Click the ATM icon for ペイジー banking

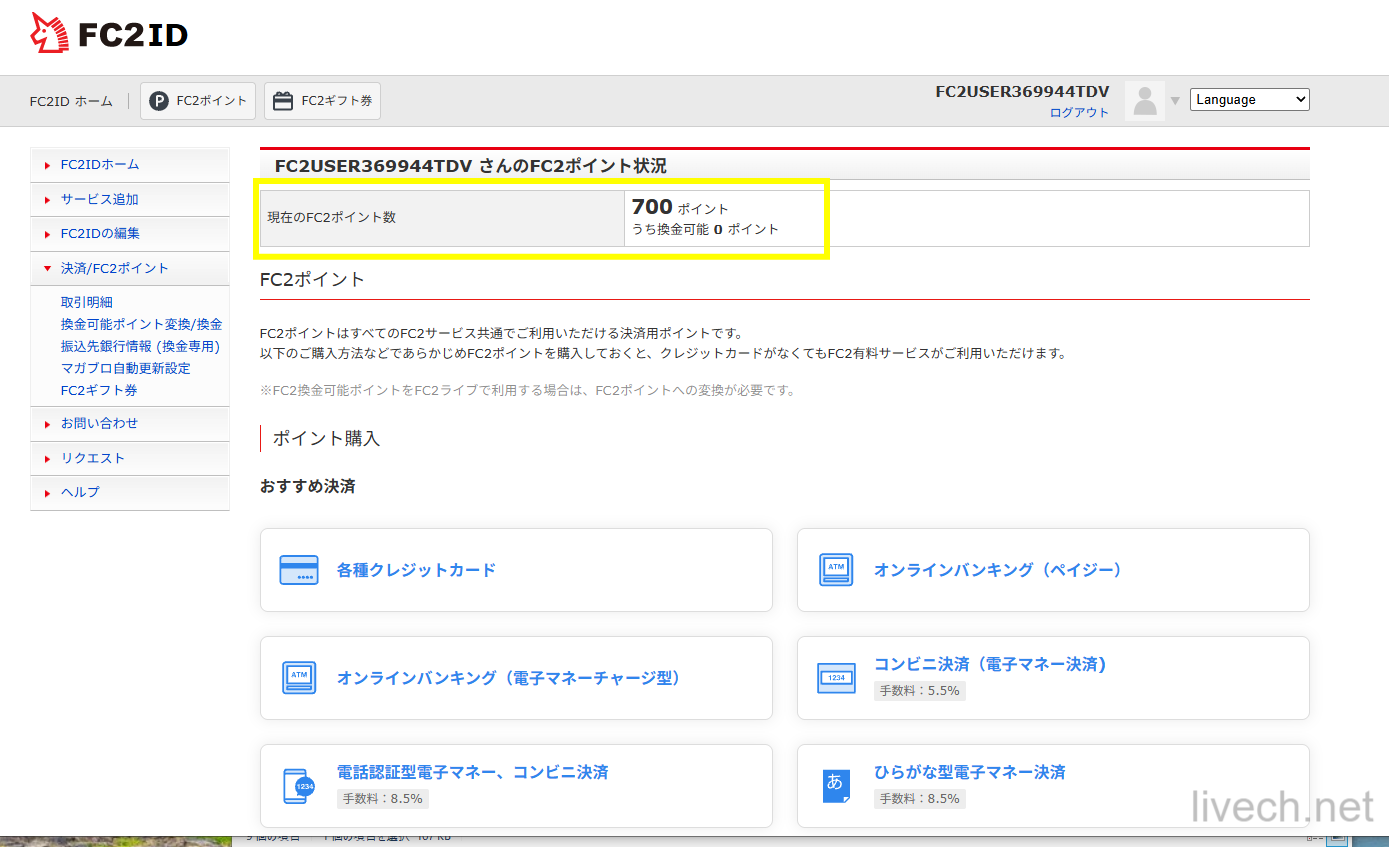tap(836, 570)
